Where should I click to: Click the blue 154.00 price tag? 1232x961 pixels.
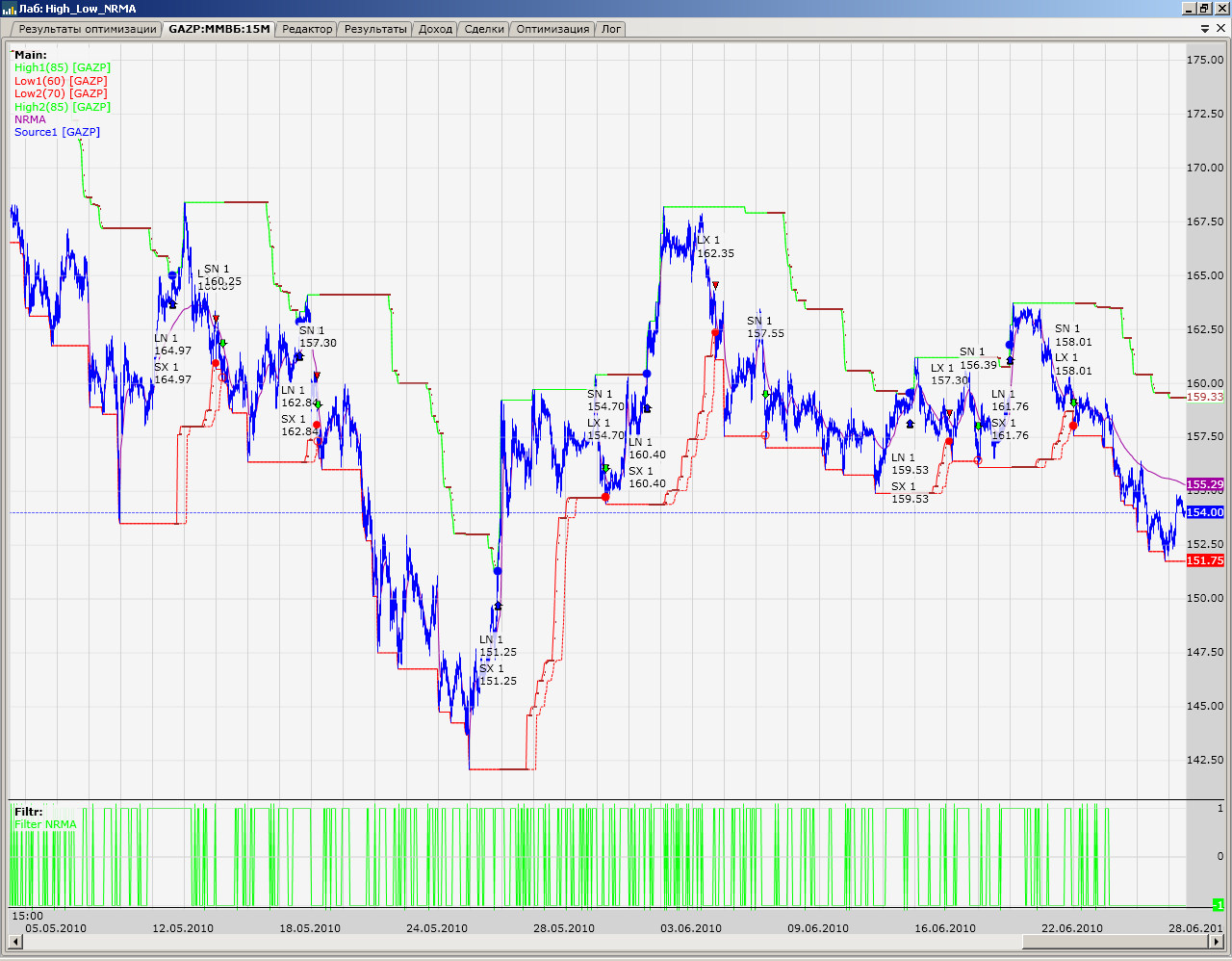(x=1205, y=512)
